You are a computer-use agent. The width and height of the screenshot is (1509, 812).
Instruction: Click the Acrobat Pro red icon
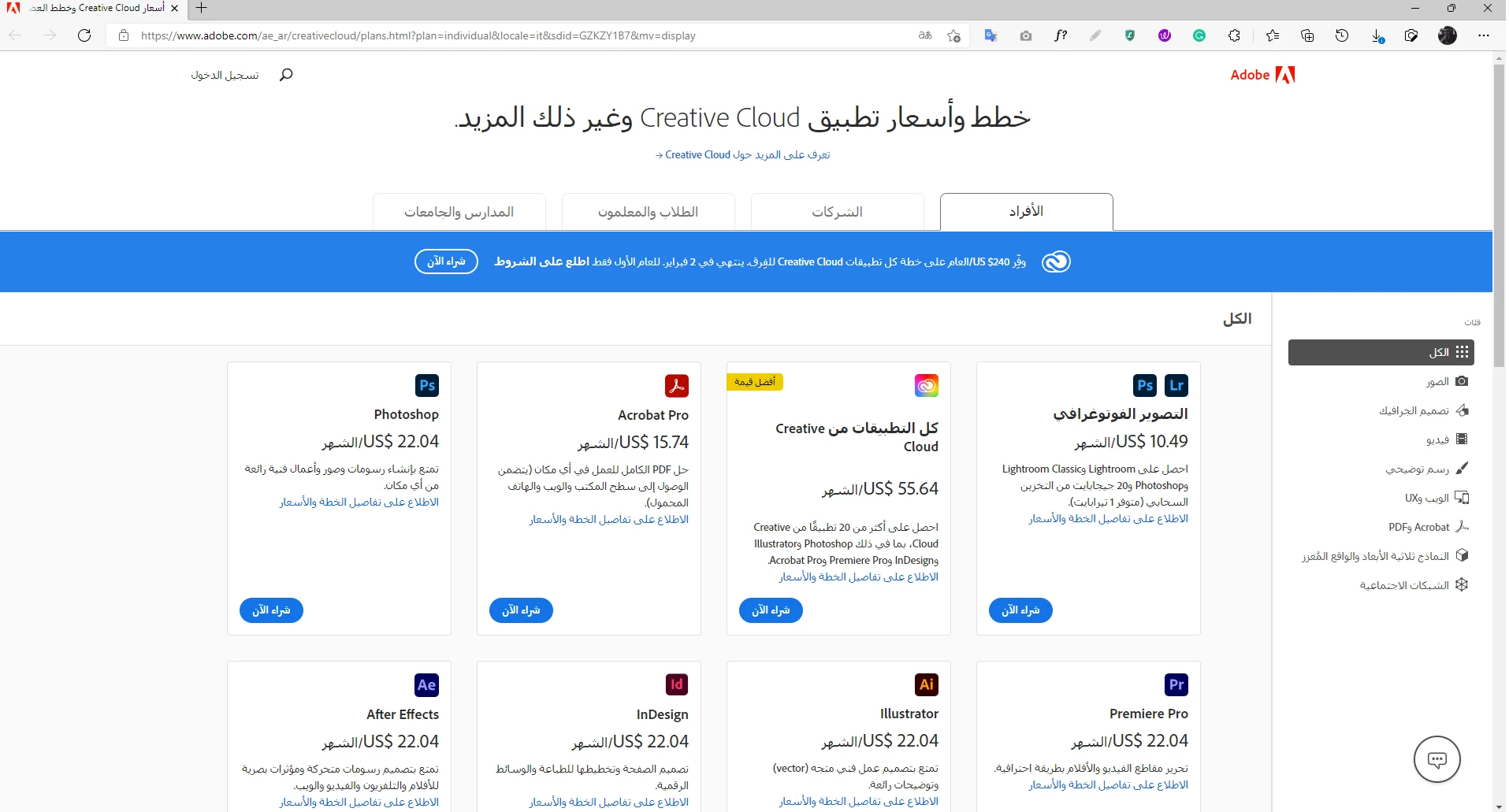[x=677, y=386]
